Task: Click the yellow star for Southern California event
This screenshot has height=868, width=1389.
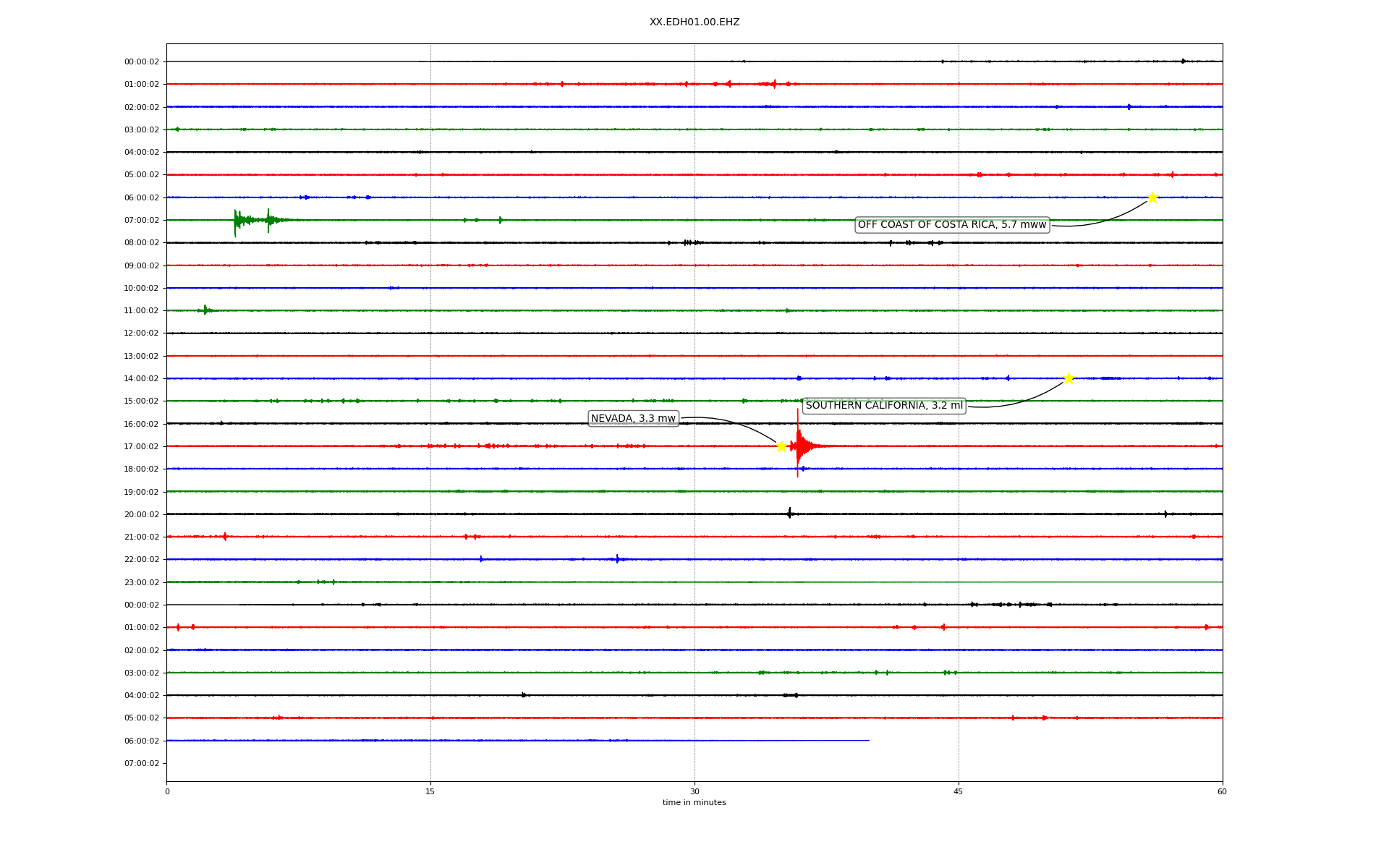Action: [1069, 378]
